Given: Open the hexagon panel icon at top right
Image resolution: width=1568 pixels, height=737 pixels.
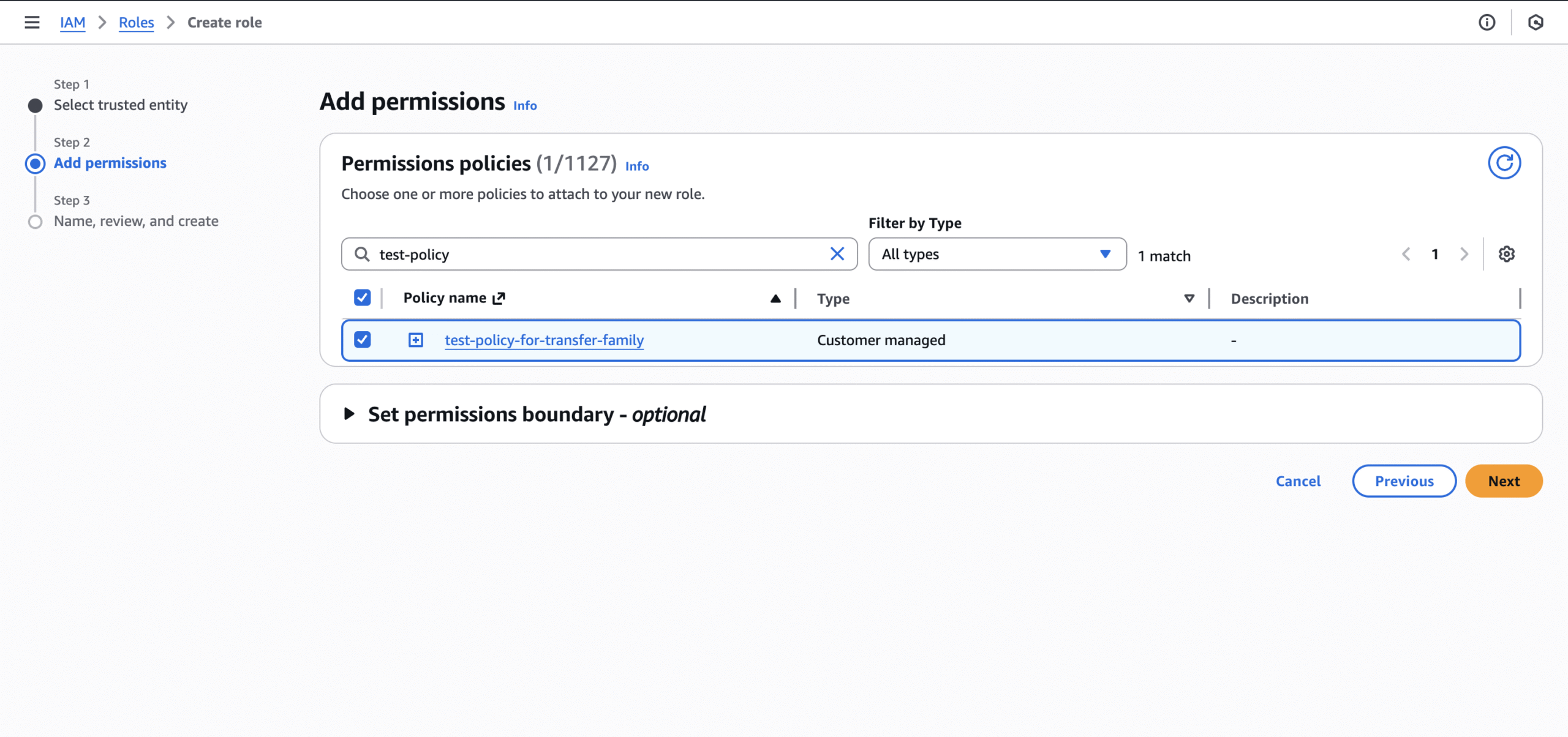Looking at the screenshot, I should pos(1535,23).
